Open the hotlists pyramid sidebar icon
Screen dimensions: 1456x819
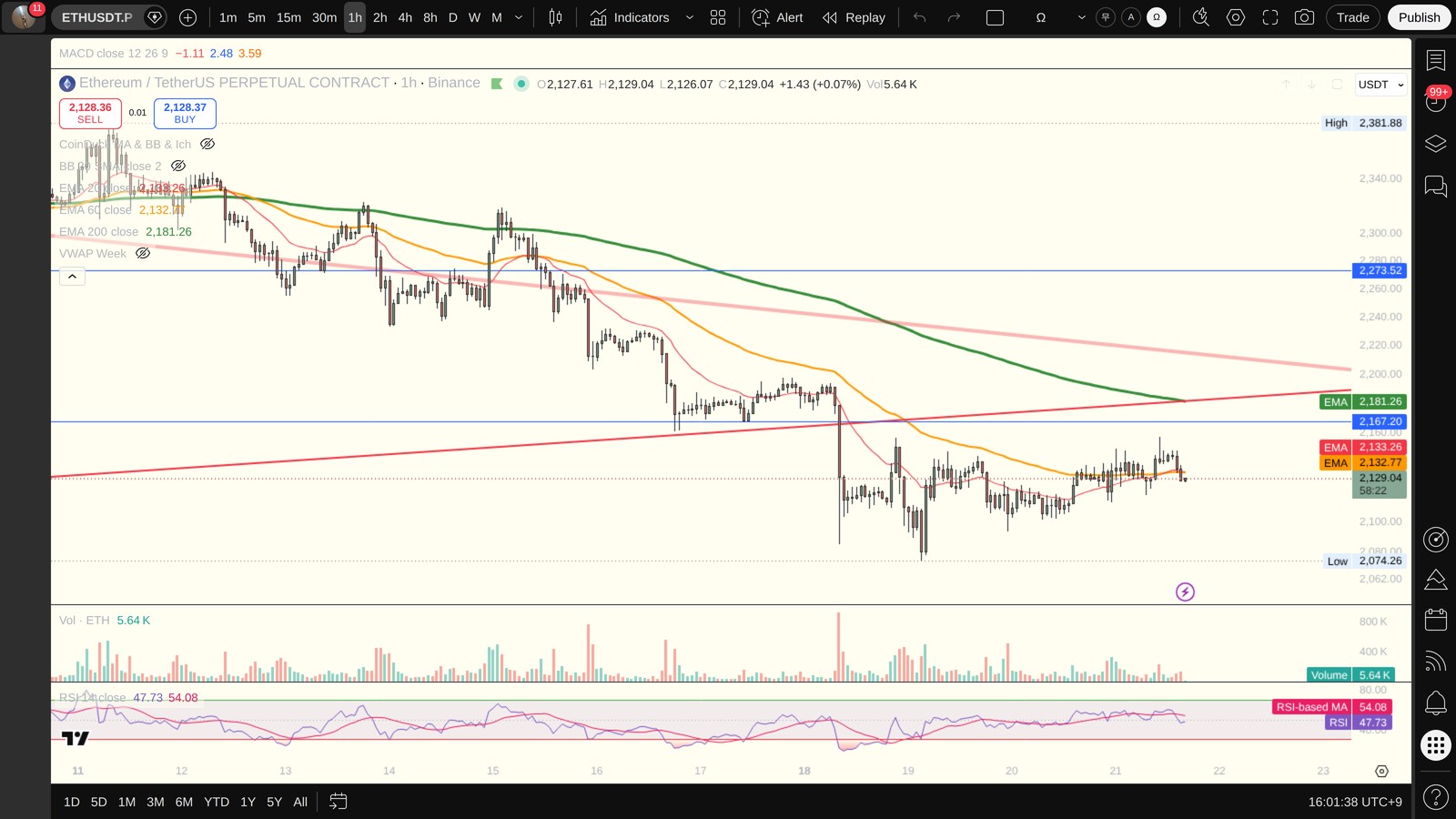click(x=1436, y=580)
